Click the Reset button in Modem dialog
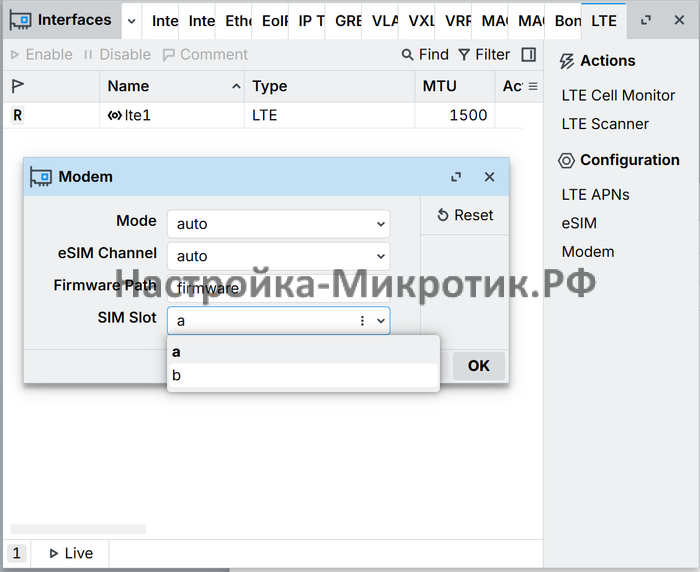The width and height of the screenshot is (700, 572). point(465,215)
